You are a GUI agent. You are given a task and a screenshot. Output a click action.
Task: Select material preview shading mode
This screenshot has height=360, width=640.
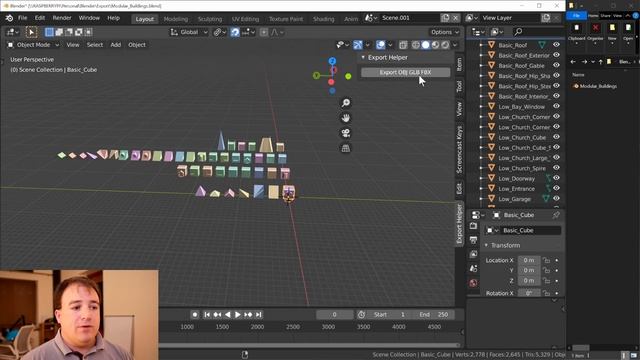(x=435, y=45)
